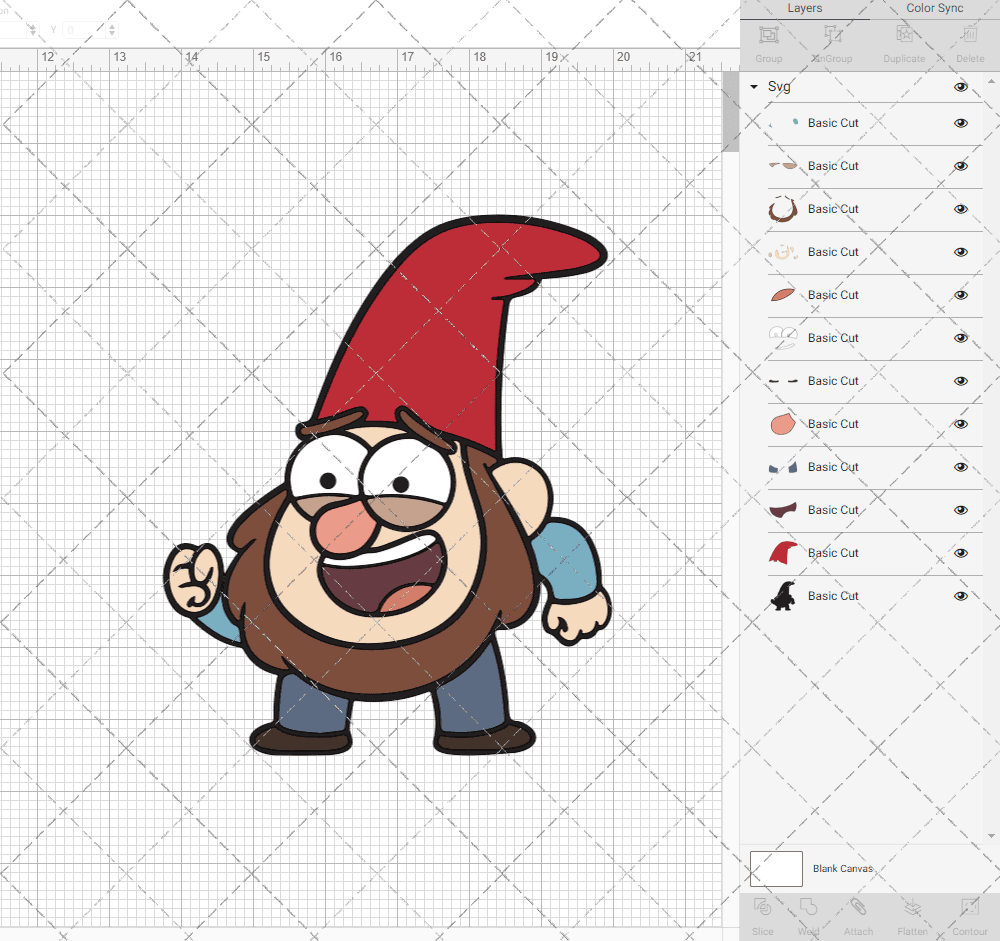Select the tan eyelids layer thumbnail
Viewport: 1000px width, 941px height.
tap(783, 166)
